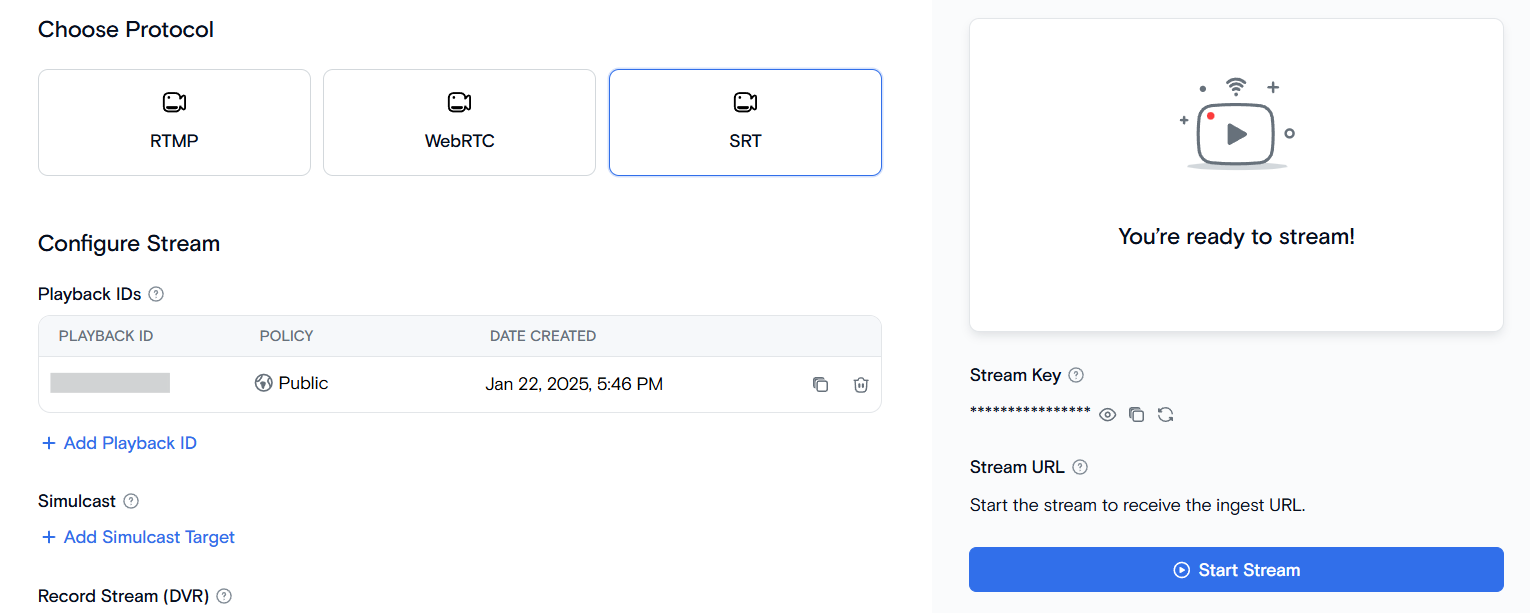Copy the stream key

1136,414
